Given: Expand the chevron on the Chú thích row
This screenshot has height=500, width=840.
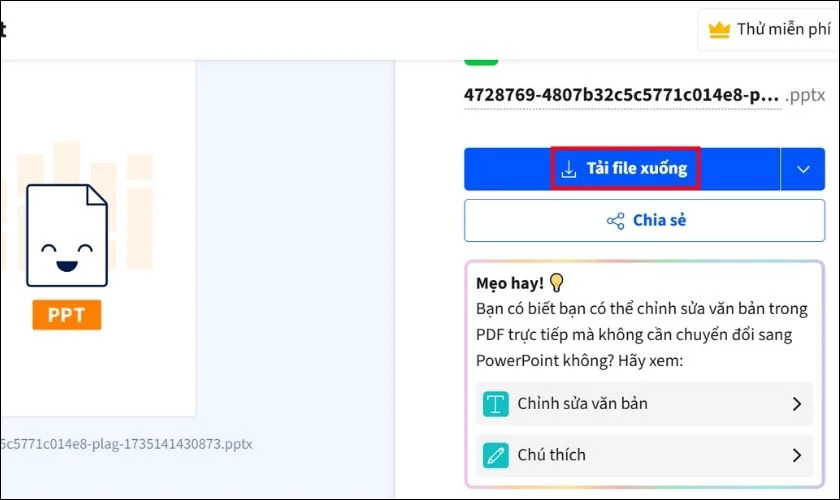Looking at the screenshot, I should pos(797,455).
